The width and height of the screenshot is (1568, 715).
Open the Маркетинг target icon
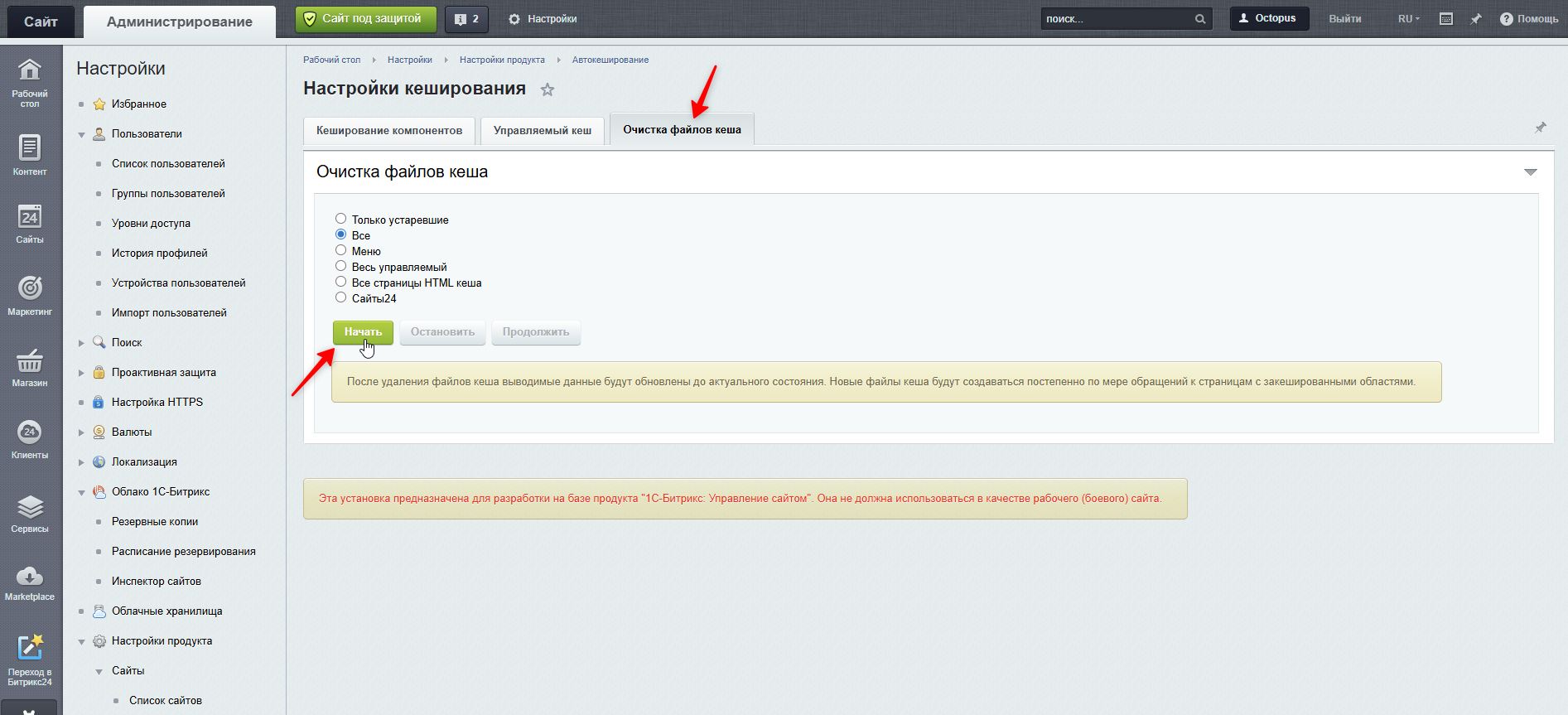coord(30,287)
